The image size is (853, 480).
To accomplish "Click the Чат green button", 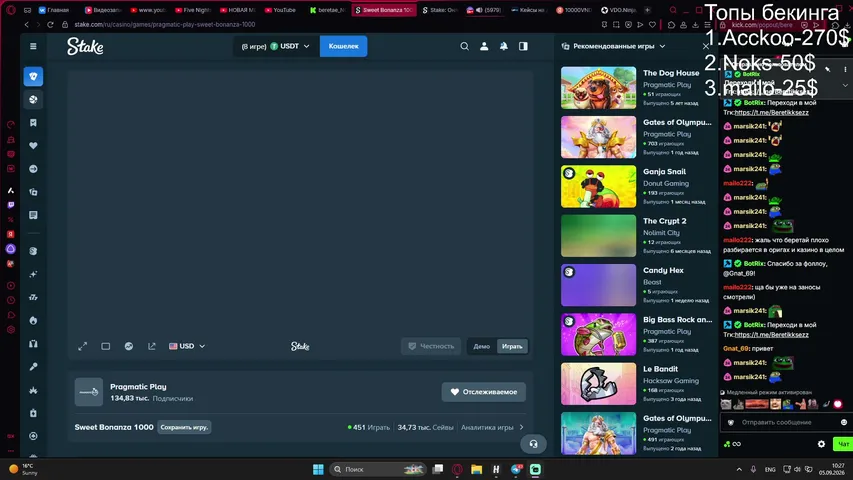I will pos(843,444).
